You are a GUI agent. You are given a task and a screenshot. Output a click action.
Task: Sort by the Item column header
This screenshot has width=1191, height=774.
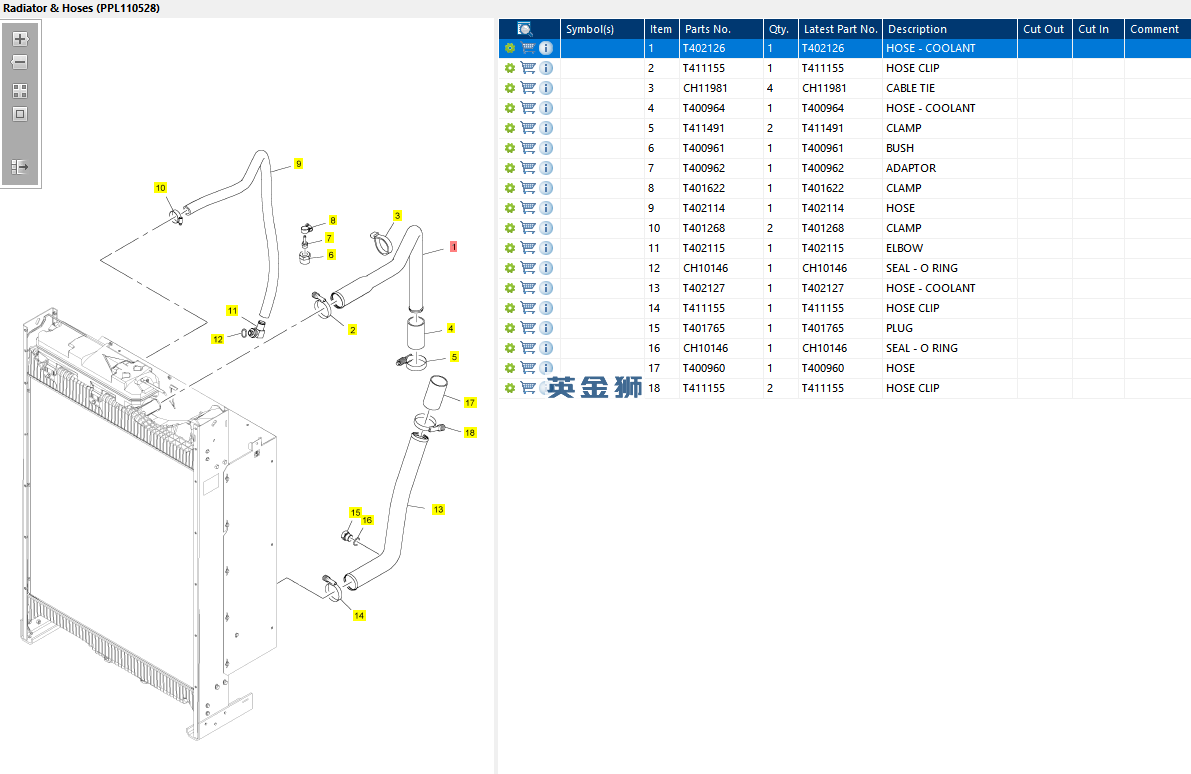click(661, 29)
